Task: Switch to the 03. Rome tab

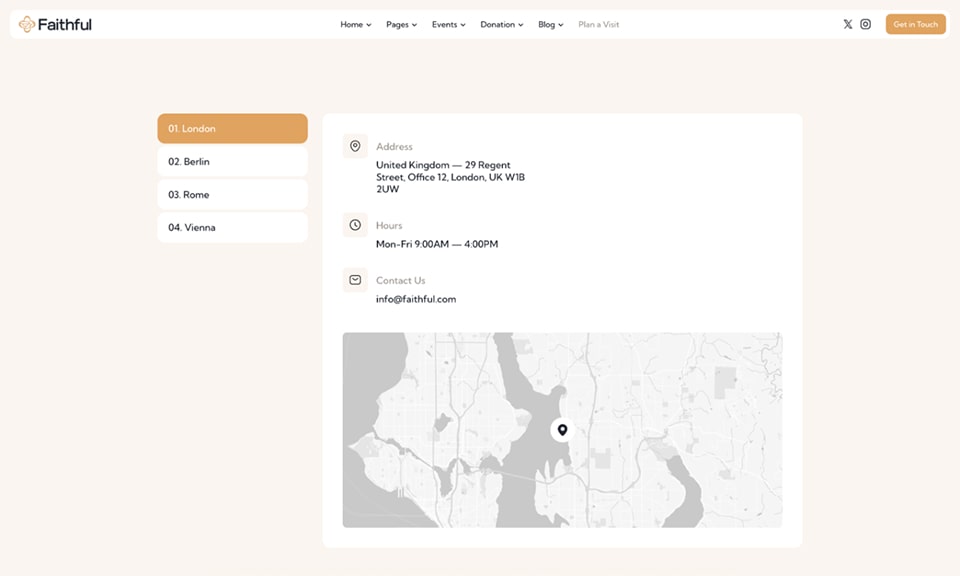Action: tap(232, 195)
